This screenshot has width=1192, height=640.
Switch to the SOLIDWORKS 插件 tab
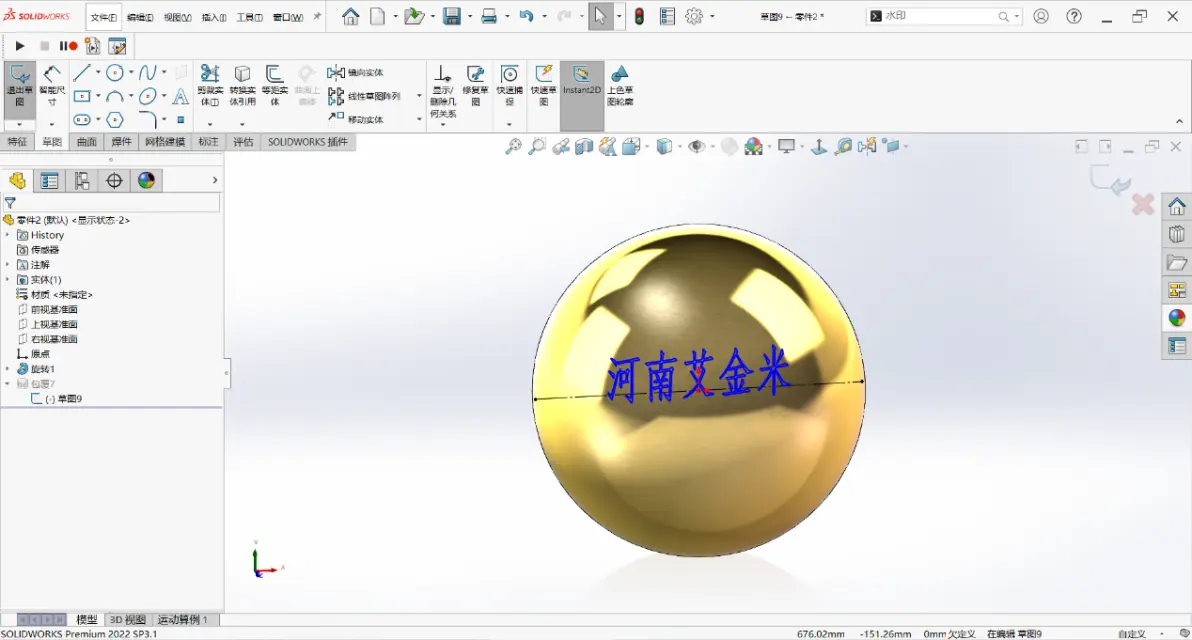coord(307,142)
